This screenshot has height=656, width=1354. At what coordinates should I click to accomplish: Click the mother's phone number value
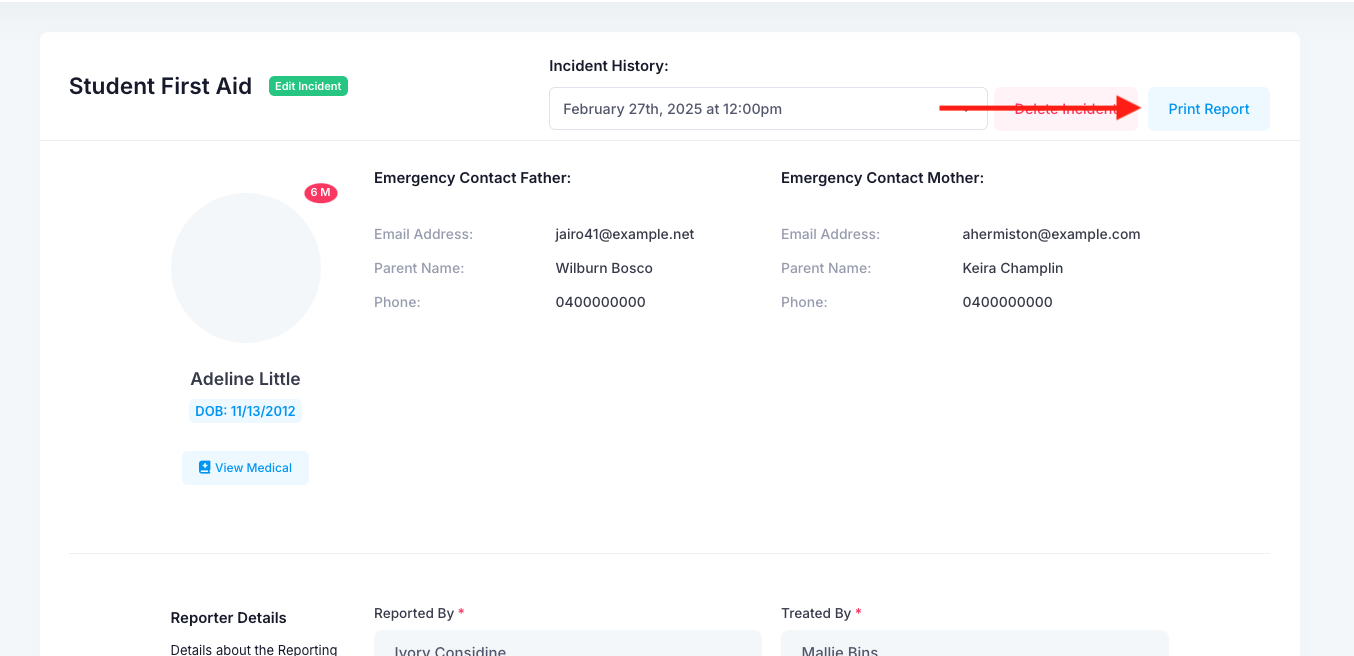point(1007,302)
